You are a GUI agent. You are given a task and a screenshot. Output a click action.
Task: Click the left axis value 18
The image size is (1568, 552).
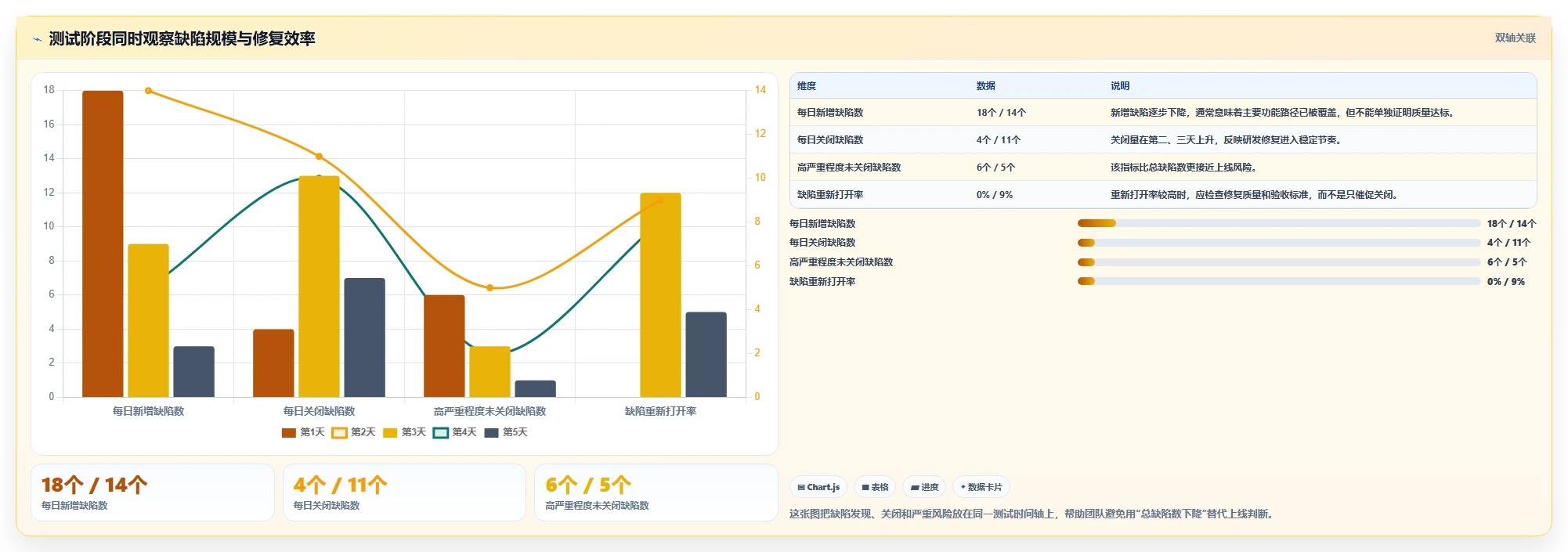tap(49, 90)
